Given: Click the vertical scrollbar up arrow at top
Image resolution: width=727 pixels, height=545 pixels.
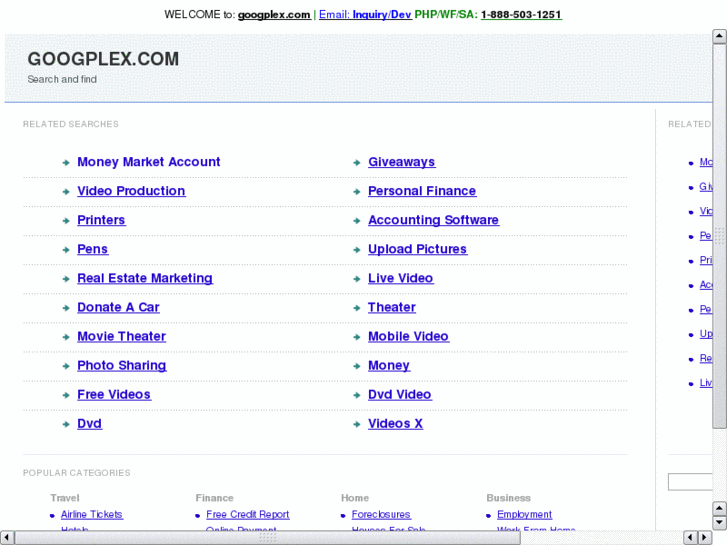Looking at the screenshot, I should pyautogui.click(x=720, y=36).
